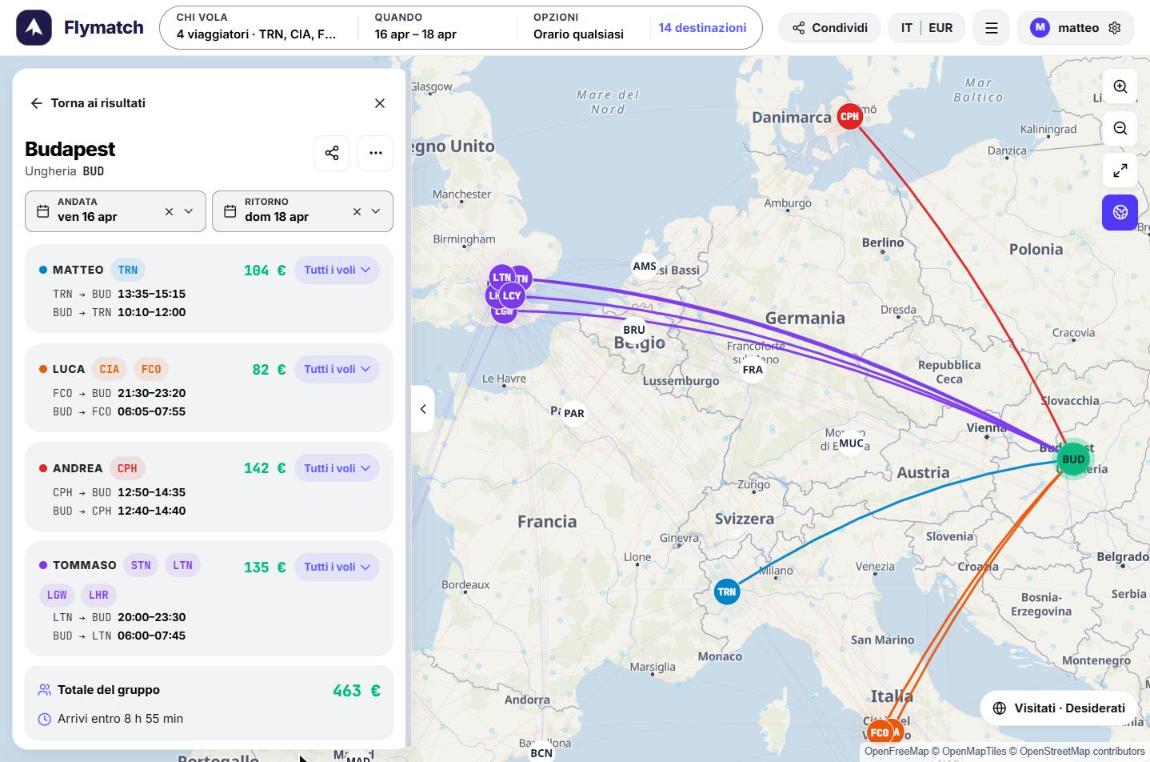Click the 14 destinazioni link

click(703, 28)
